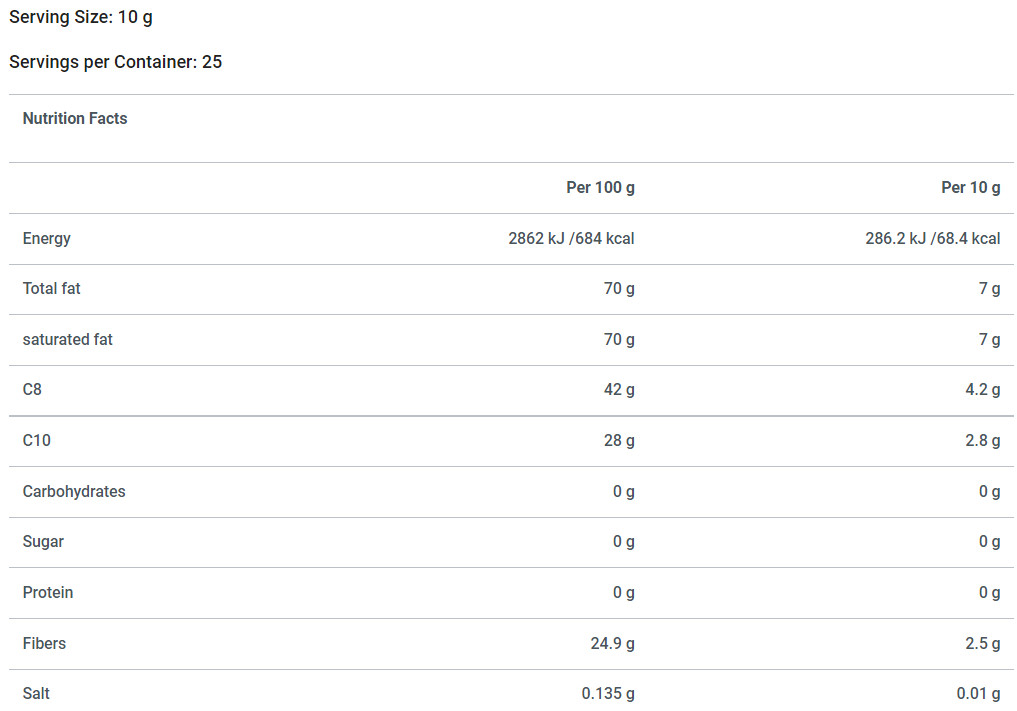Click the Fibers row label
The height and width of the screenshot is (711, 1017).
click(44, 644)
